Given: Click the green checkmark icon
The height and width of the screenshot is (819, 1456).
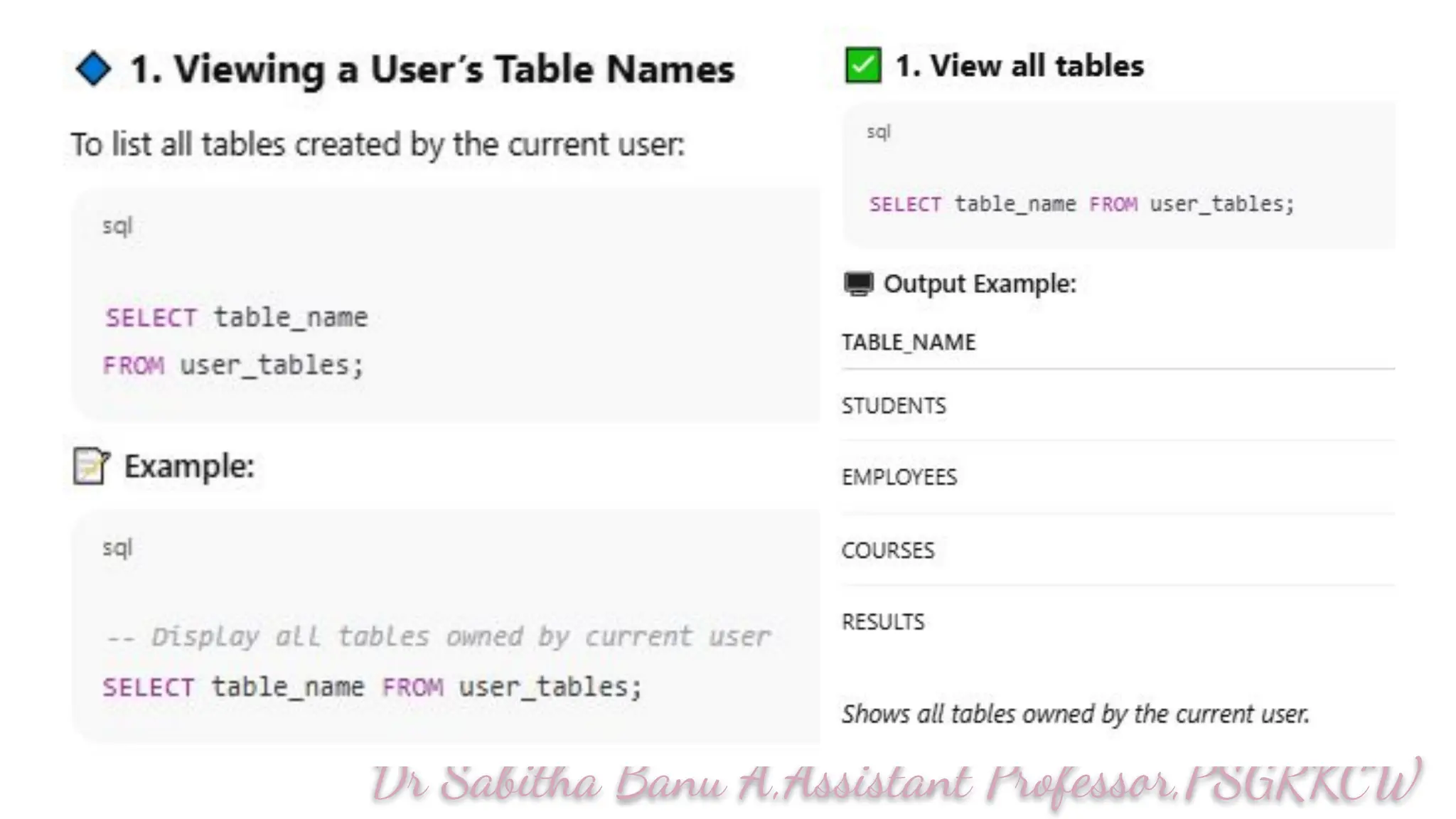Looking at the screenshot, I should [862, 66].
